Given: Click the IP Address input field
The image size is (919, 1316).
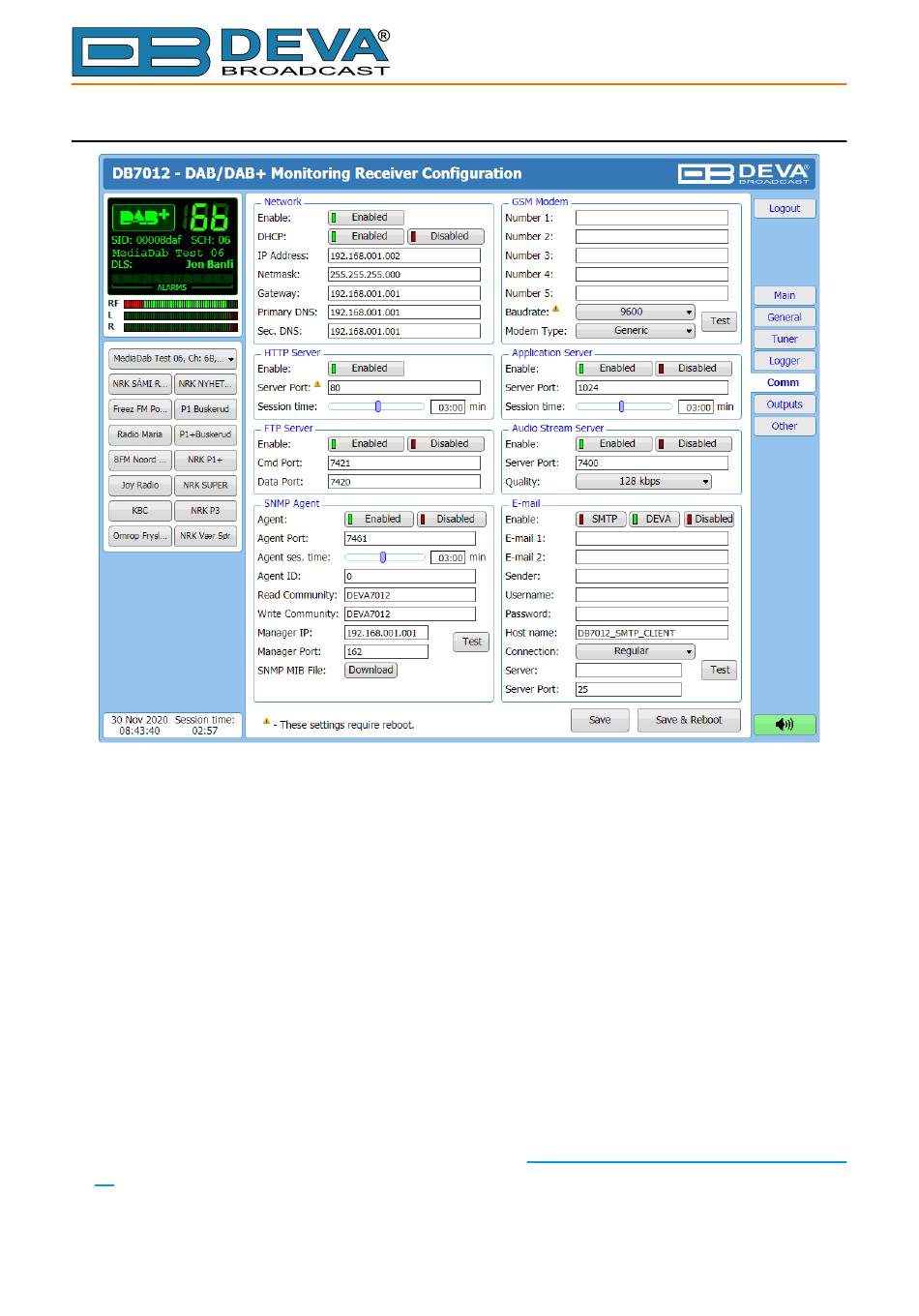Looking at the screenshot, I should point(403,256).
